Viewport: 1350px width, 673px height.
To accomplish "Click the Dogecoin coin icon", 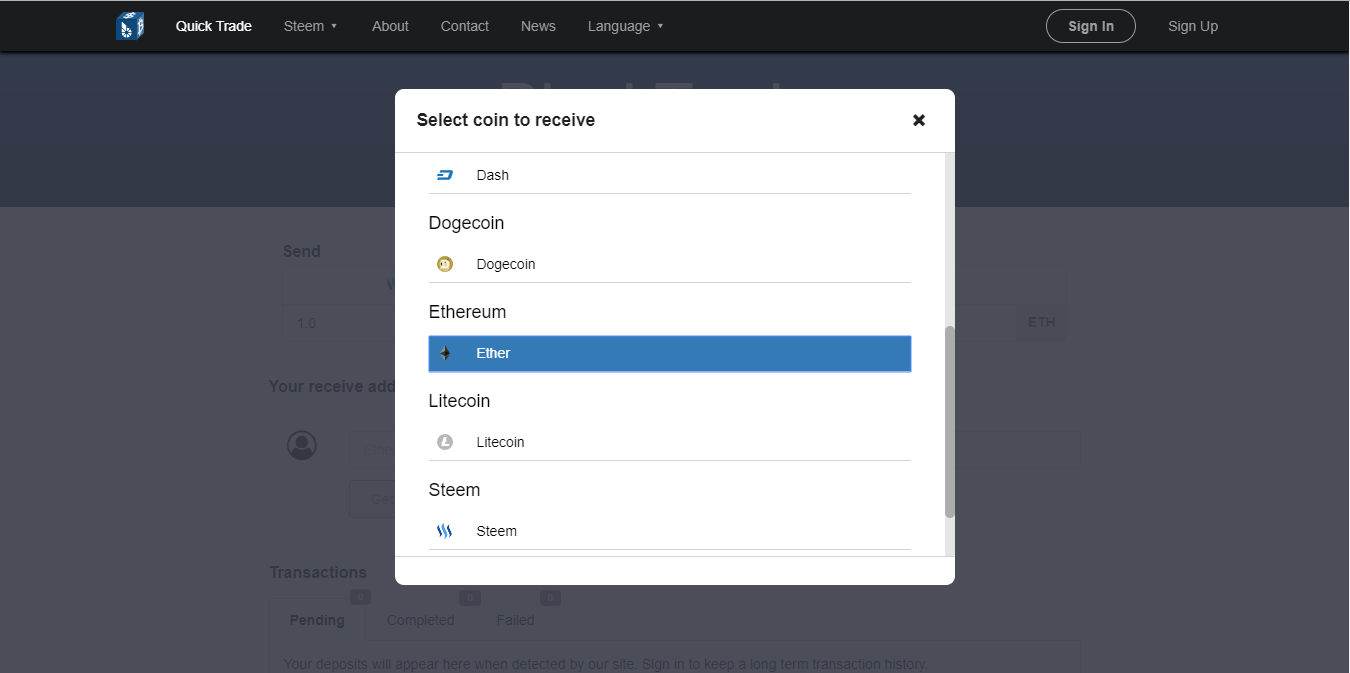I will [445, 264].
